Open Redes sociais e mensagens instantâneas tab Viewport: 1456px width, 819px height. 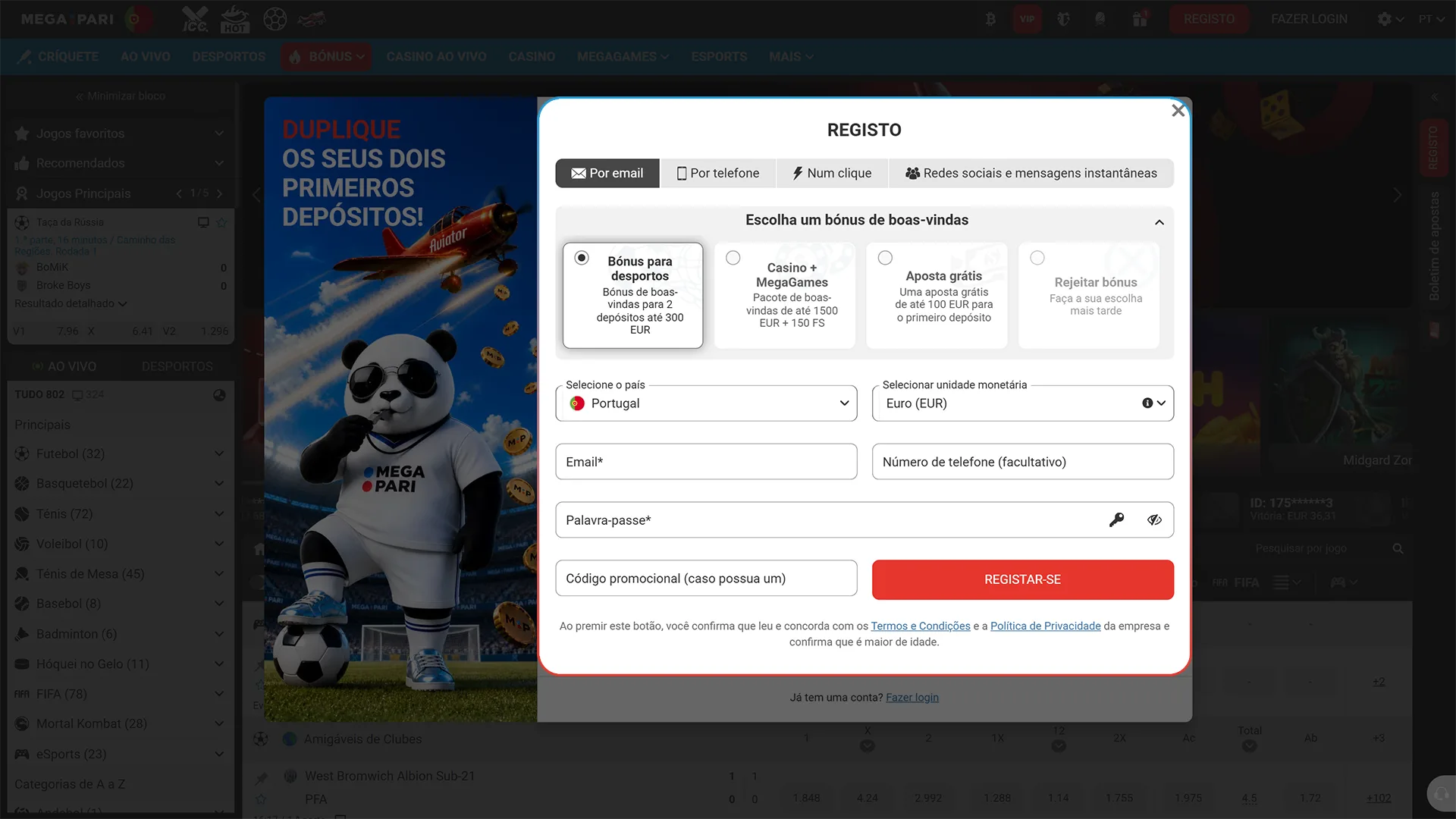1031,173
